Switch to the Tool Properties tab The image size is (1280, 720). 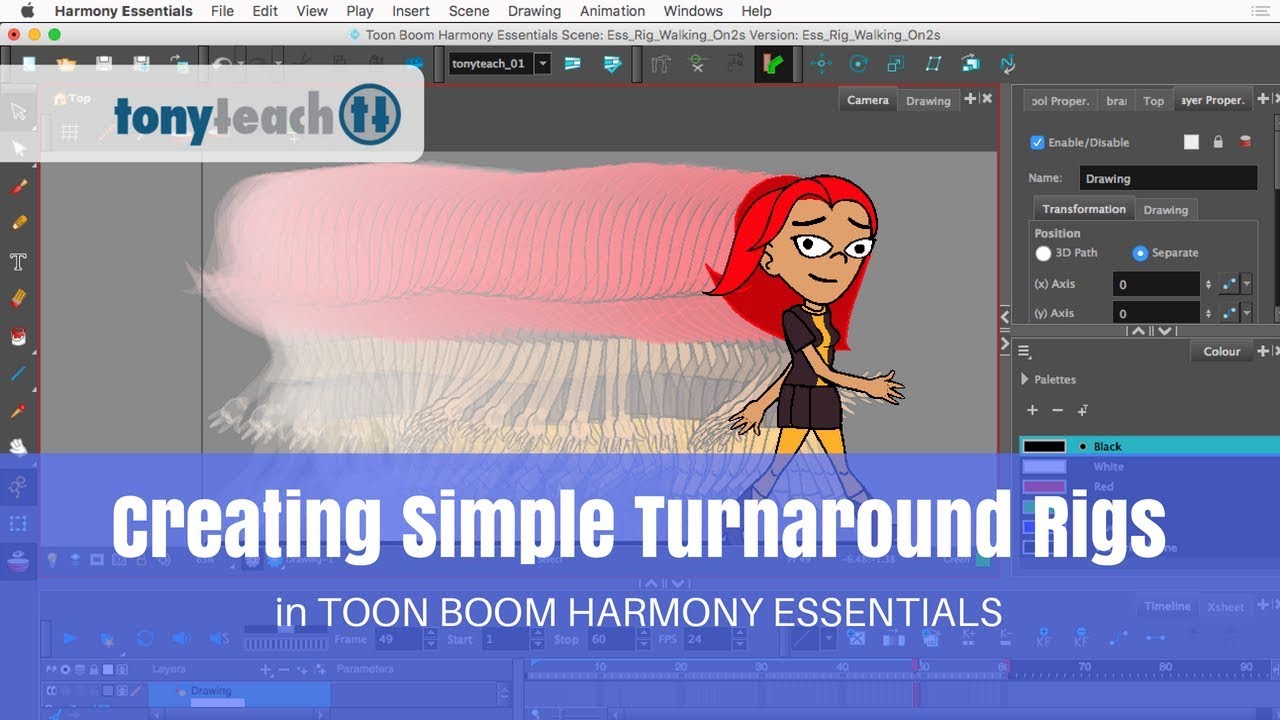point(1060,100)
